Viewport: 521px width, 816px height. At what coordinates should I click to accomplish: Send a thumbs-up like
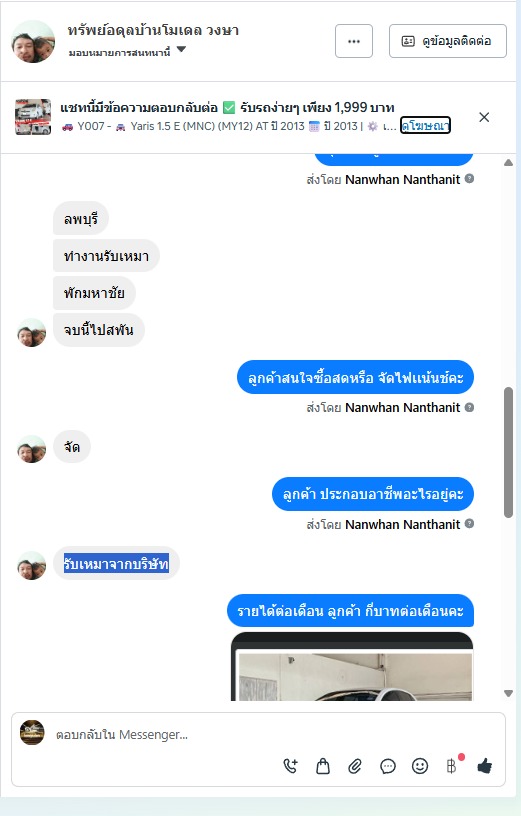click(x=485, y=766)
